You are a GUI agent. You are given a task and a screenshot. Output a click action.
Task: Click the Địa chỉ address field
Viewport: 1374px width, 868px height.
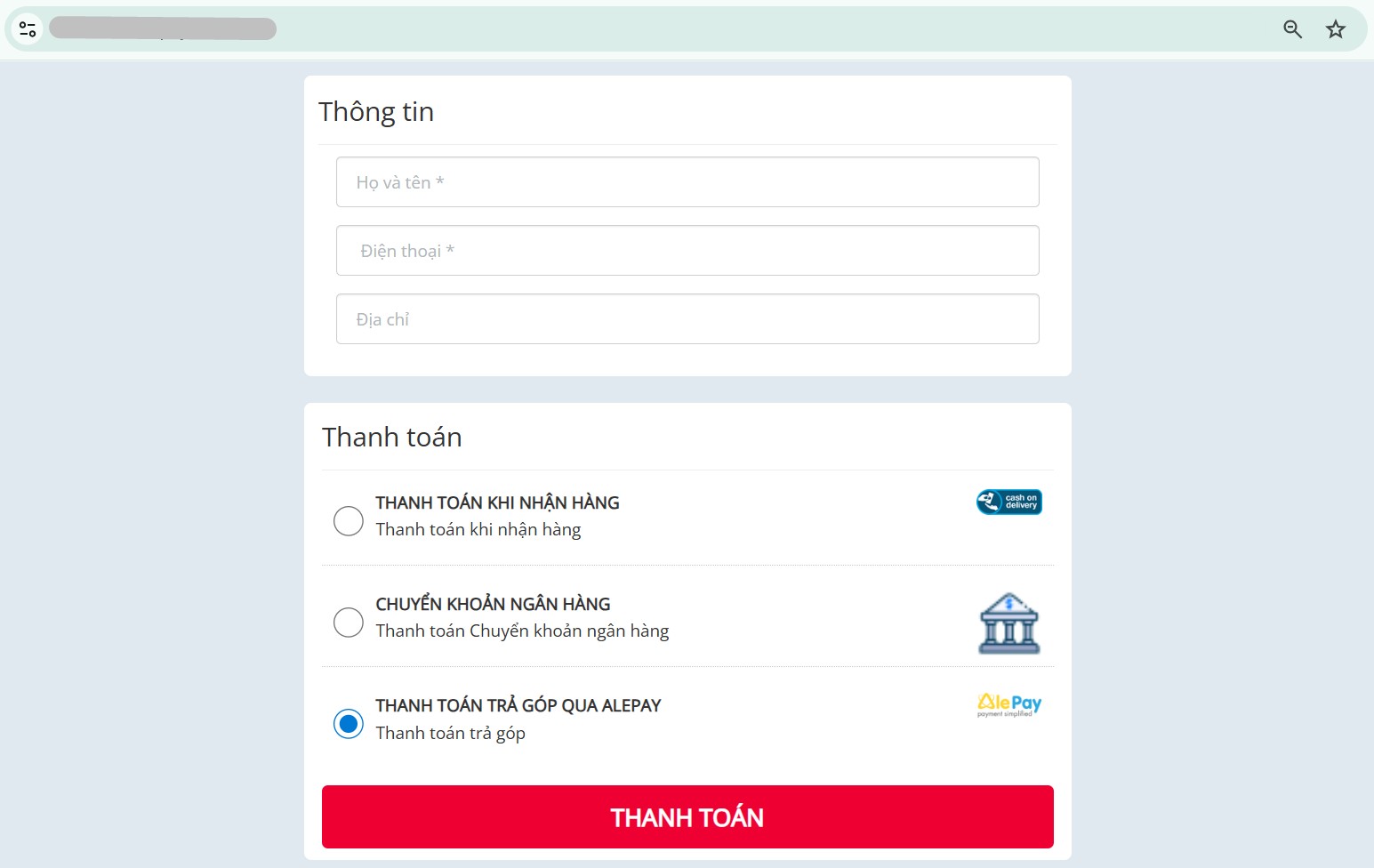click(687, 319)
